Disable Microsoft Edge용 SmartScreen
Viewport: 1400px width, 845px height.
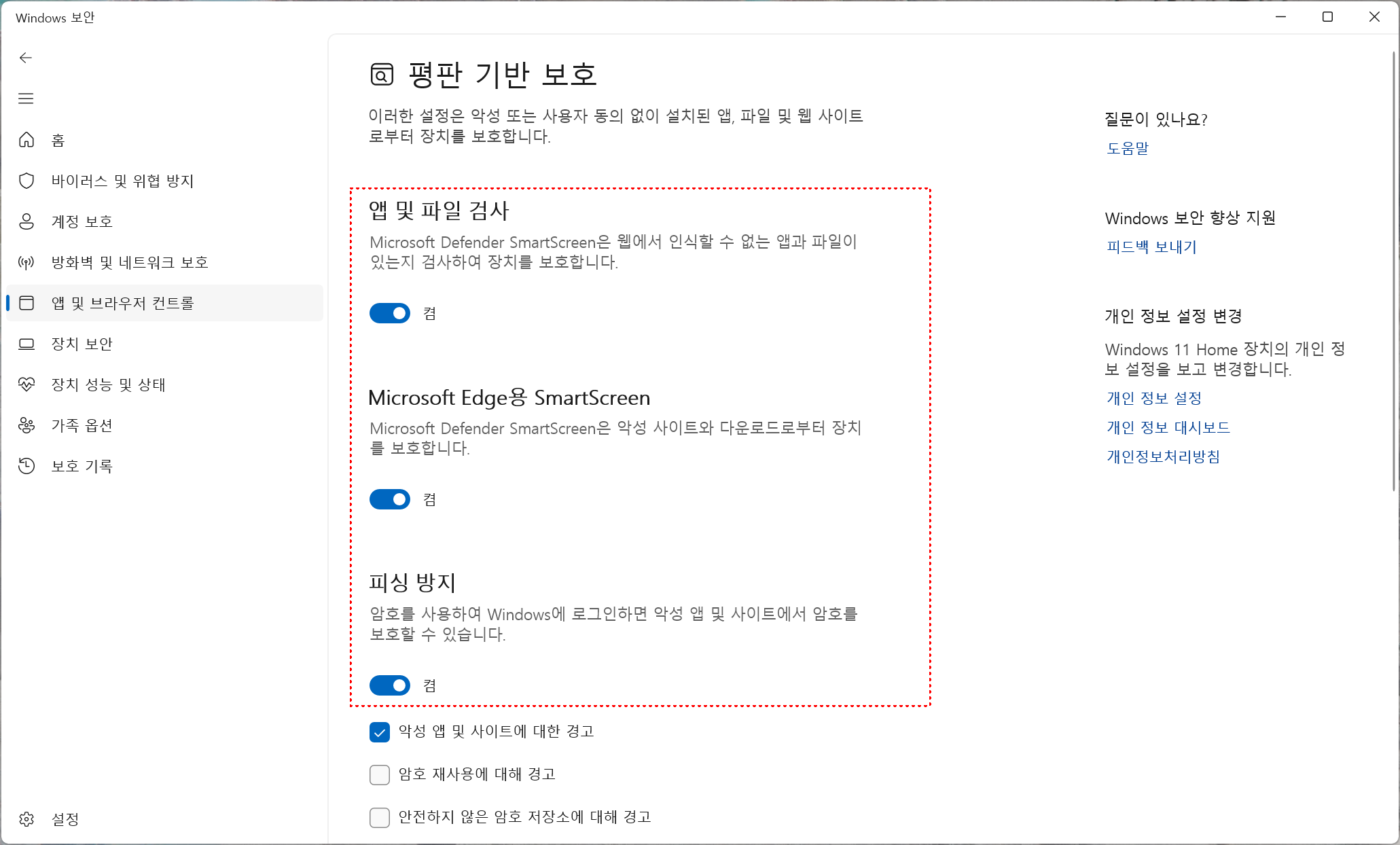pos(389,499)
